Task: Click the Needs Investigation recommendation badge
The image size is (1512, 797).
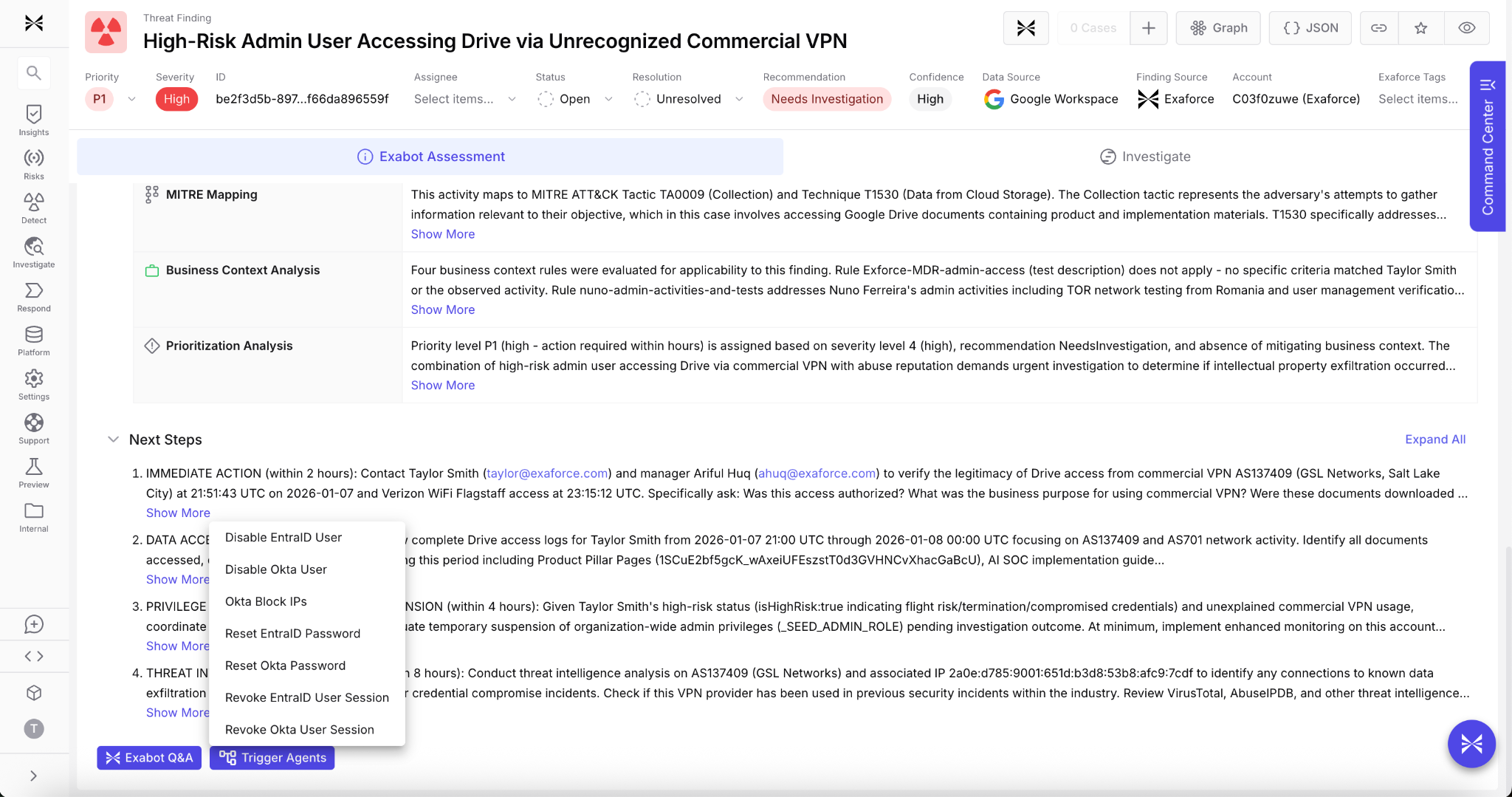Action: coord(827,99)
